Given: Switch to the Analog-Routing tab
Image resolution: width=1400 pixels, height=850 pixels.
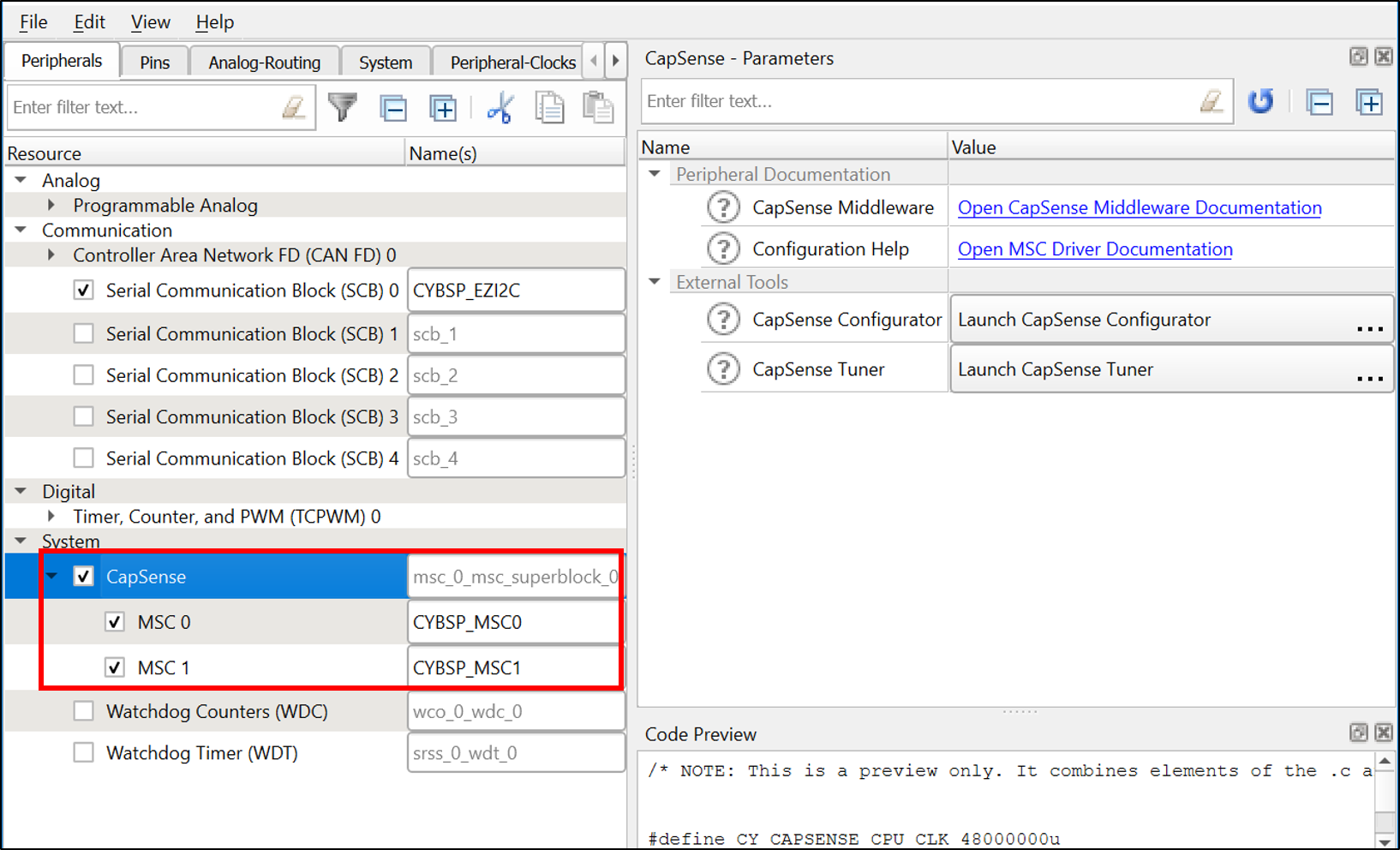Looking at the screenshot, I should click(264, 63).
